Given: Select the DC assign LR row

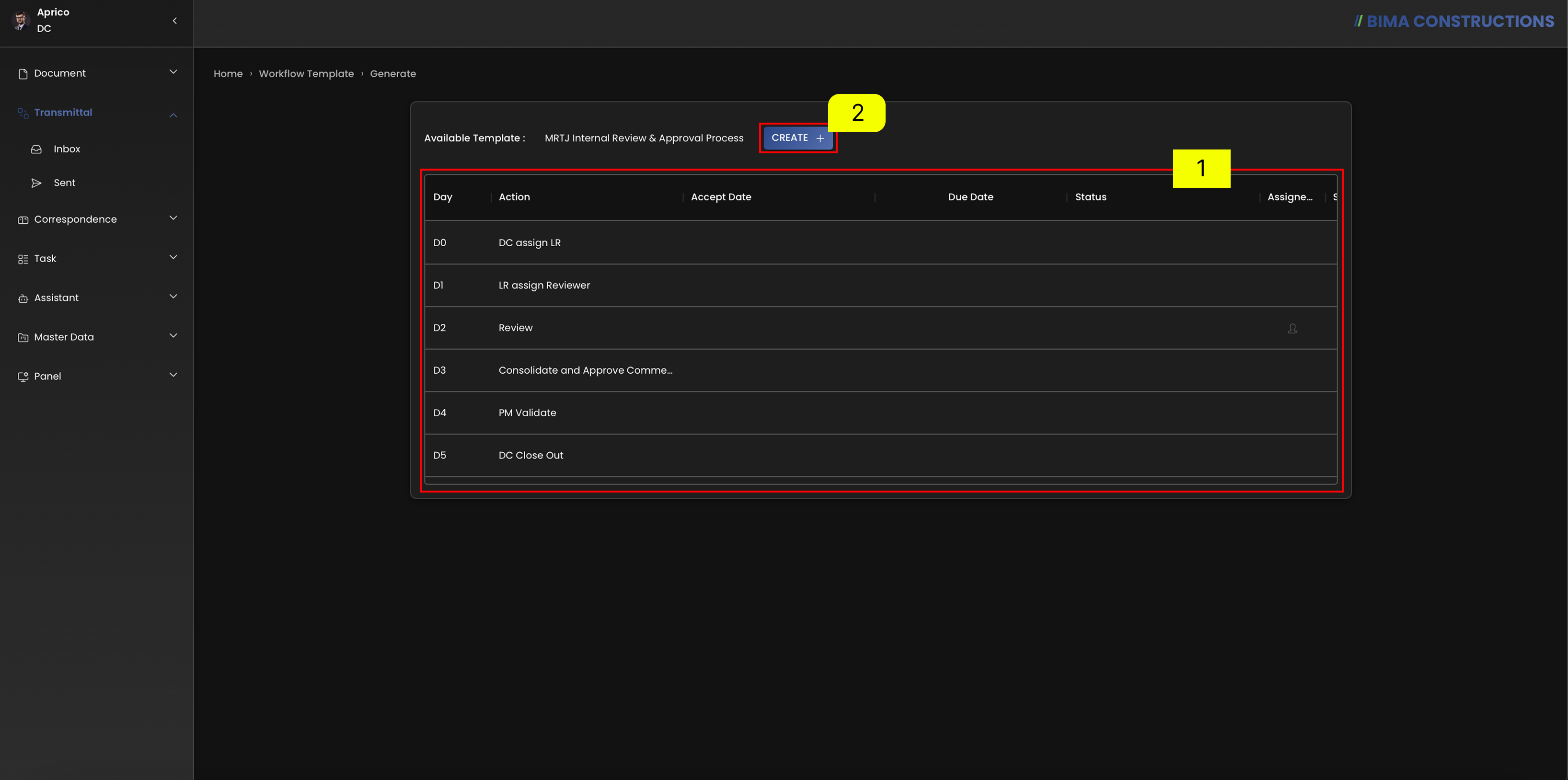Looking at the screenshot, I should [881, 243].
